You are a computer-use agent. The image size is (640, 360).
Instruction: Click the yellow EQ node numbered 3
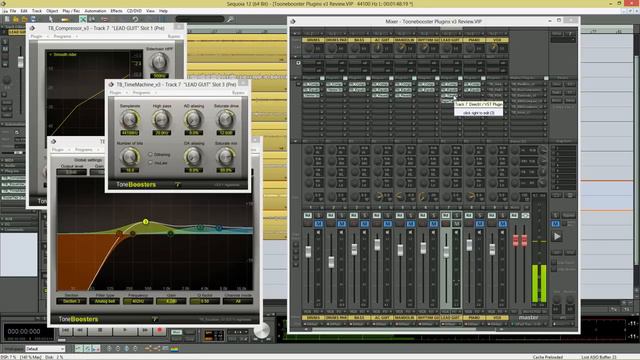point(145,222)
